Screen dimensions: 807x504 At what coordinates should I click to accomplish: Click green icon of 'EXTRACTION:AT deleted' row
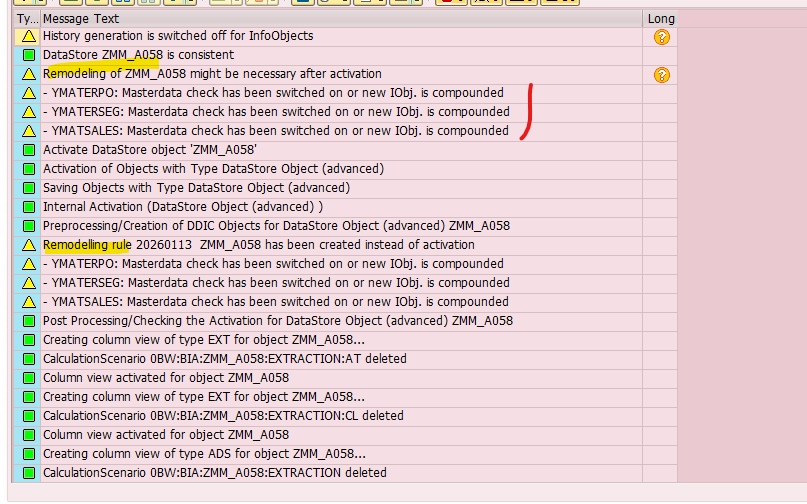[29, 359]
